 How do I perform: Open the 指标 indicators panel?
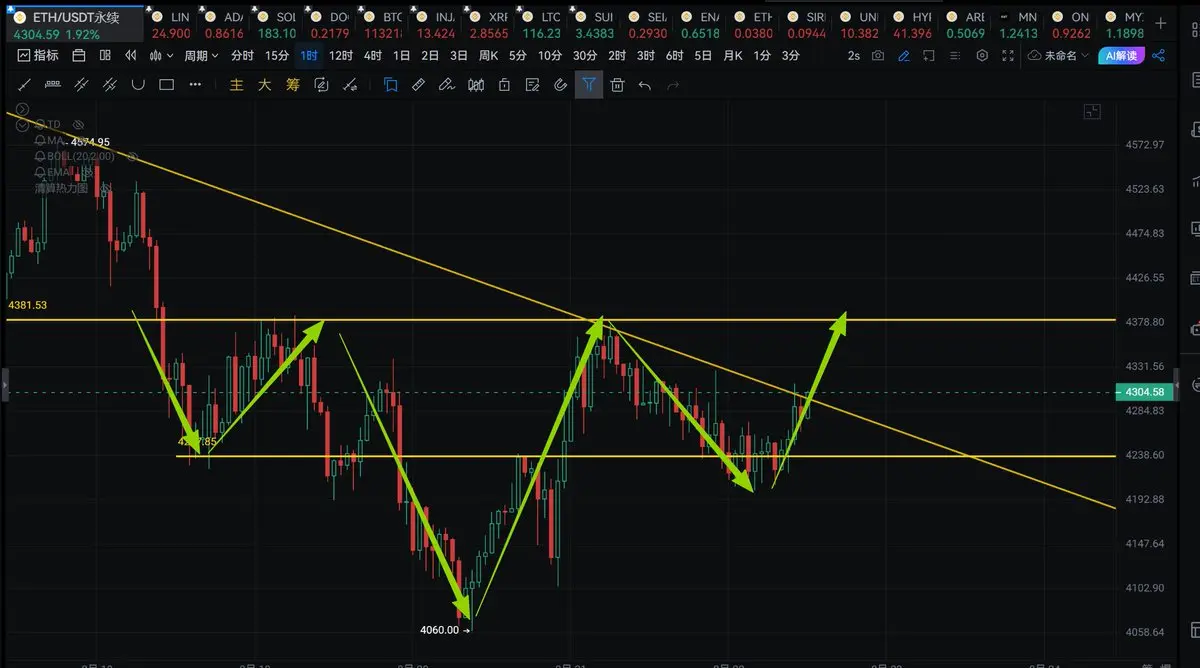click(40, 56)
